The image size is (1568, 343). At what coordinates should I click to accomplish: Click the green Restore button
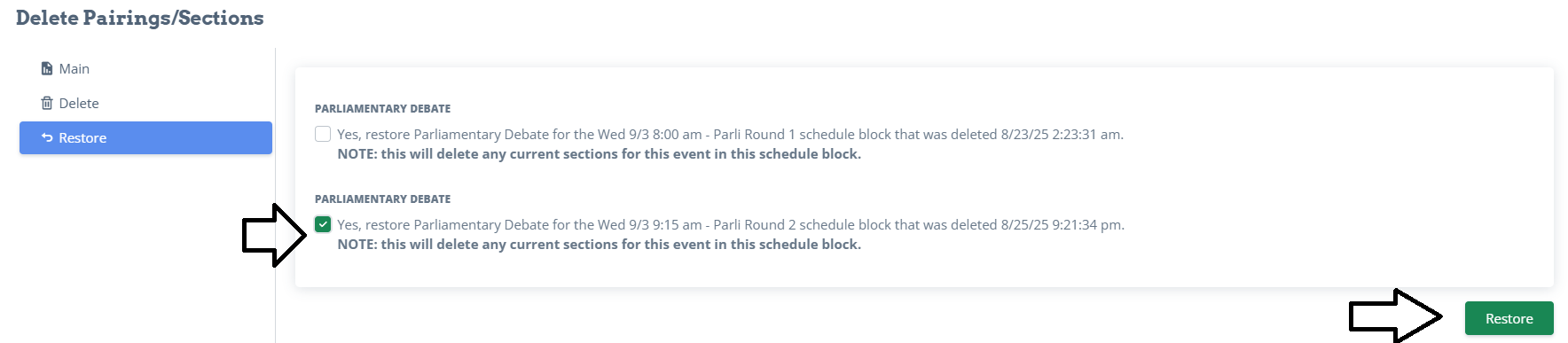(x=1509, y=318)
